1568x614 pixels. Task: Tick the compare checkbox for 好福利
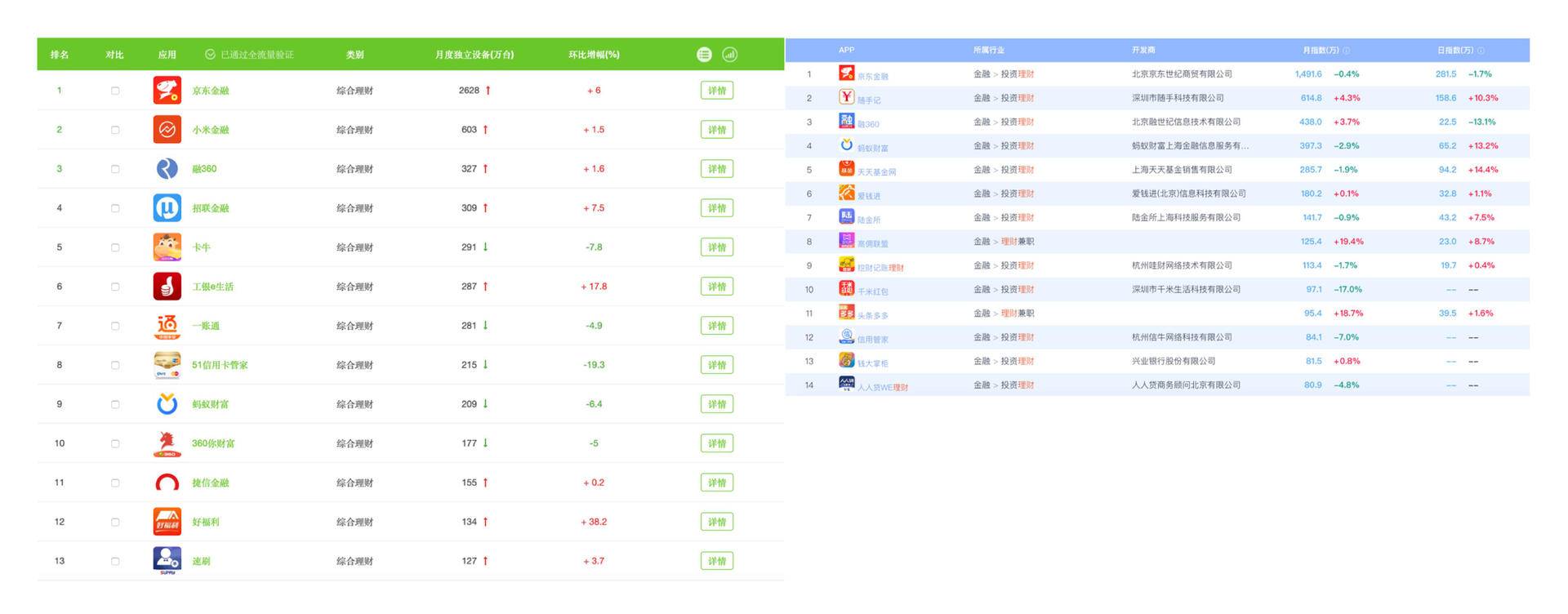(115, 522)
